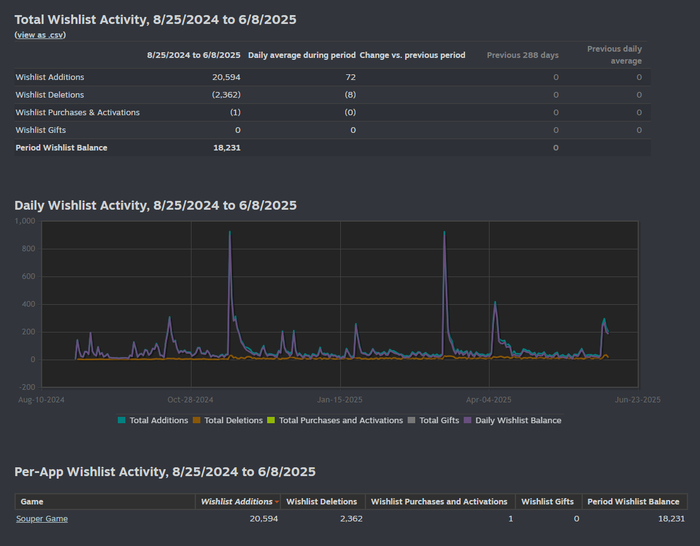
Task: Click the sort arrow beside Wishlist Additions header
Action: click(x=277, y=502)
